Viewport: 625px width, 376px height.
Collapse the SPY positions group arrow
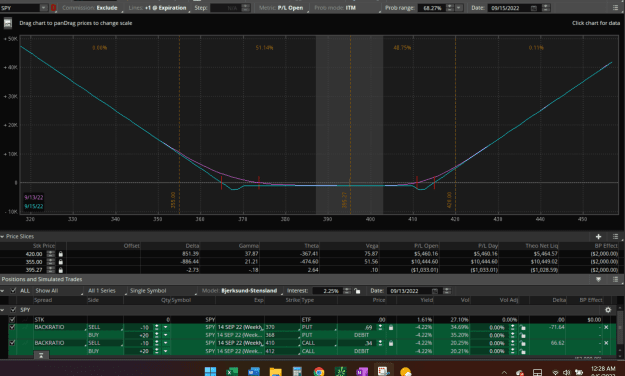2,310
